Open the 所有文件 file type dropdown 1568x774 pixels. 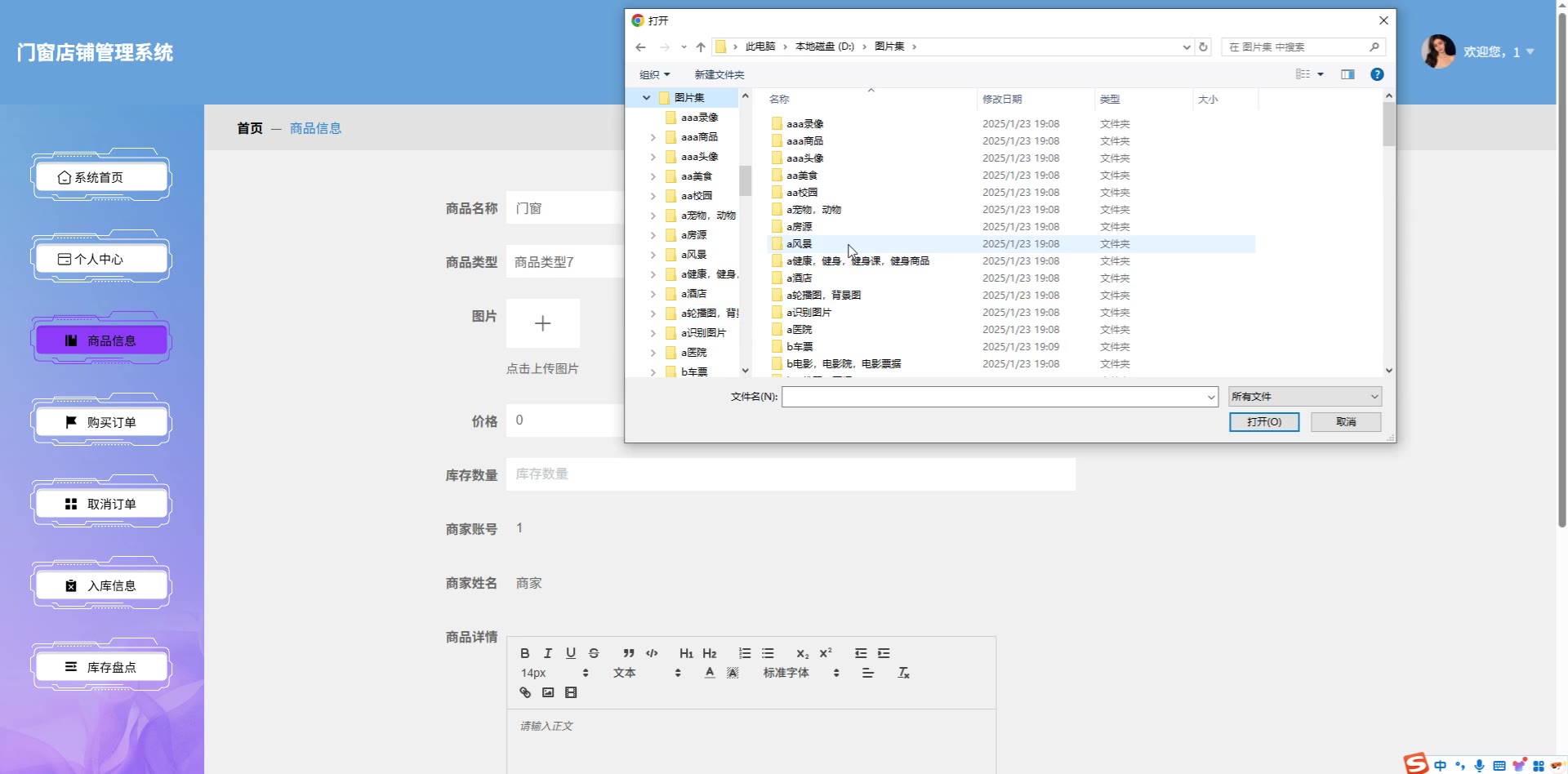[1305, 397]
